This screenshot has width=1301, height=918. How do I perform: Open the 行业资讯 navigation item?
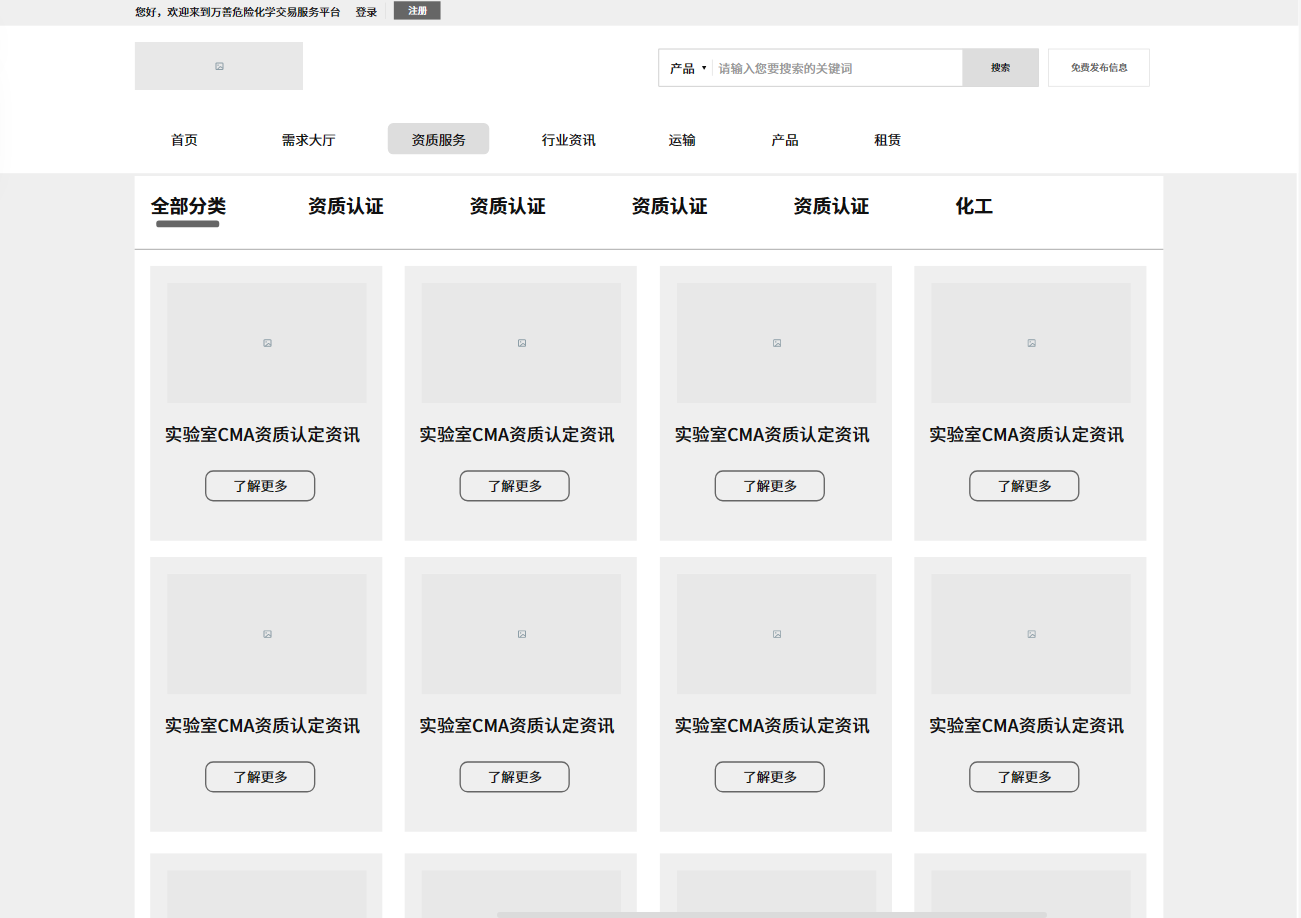[x=568, y=140]
